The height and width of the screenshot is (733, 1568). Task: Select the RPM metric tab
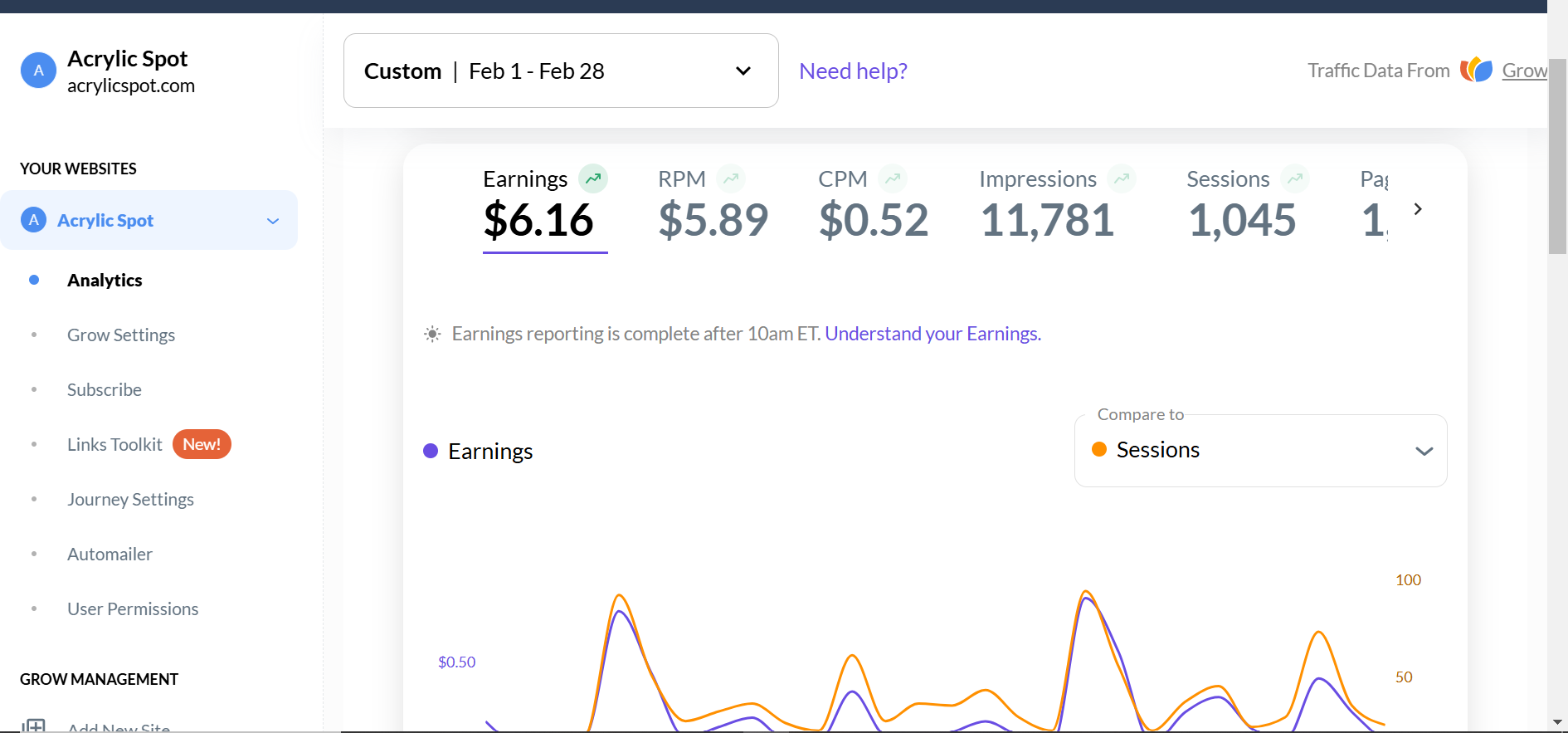713,205
